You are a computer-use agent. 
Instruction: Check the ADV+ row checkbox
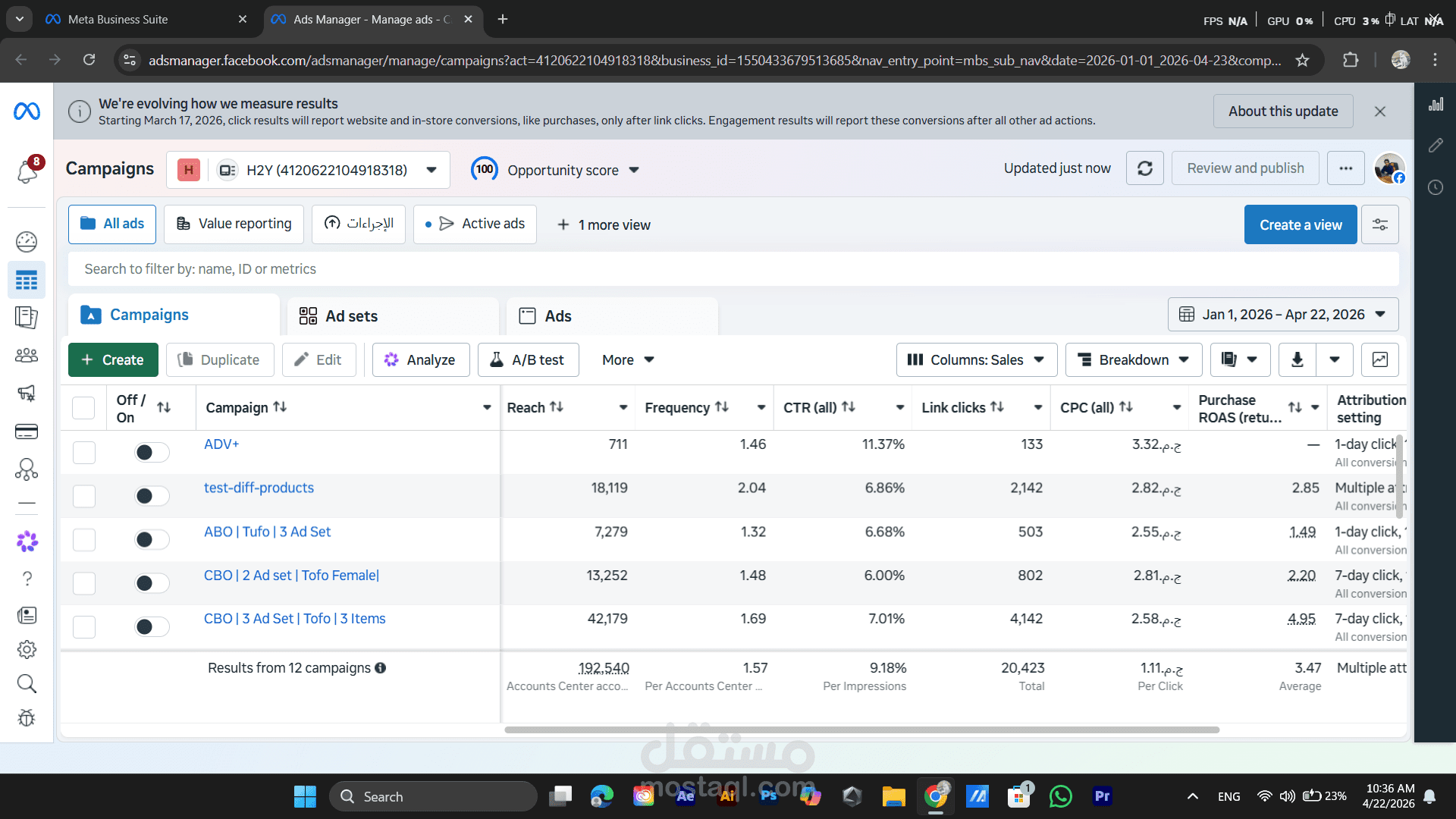(x=83, y=453)
